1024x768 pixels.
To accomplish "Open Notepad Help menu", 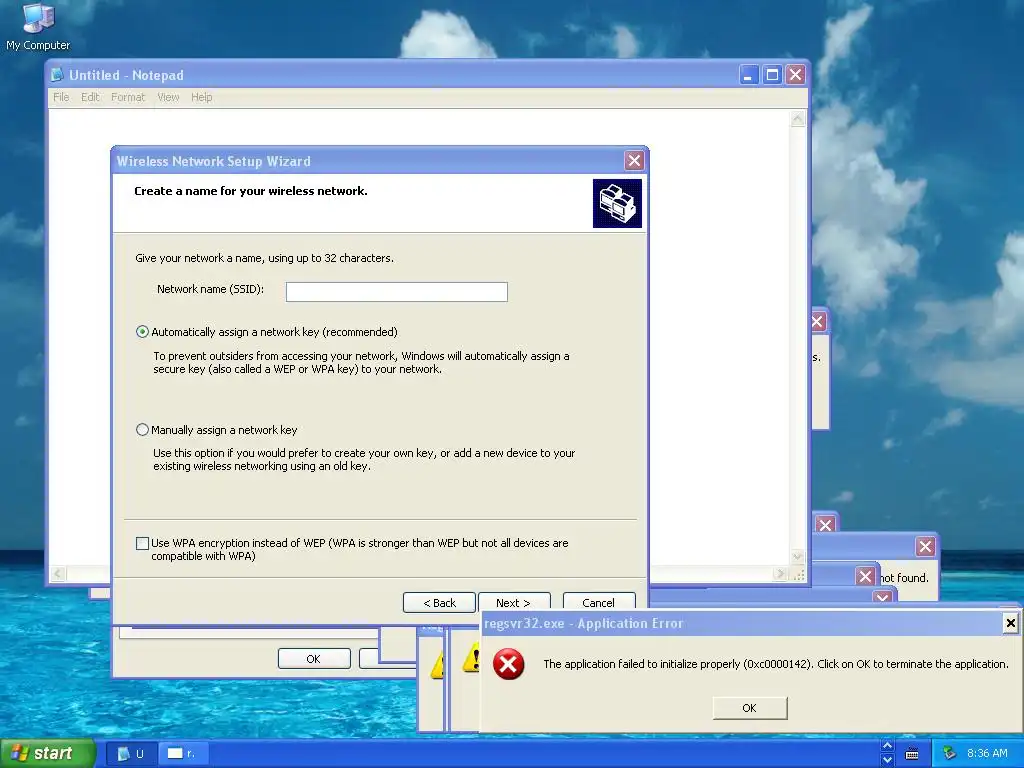I will click(x=202, y=97).
